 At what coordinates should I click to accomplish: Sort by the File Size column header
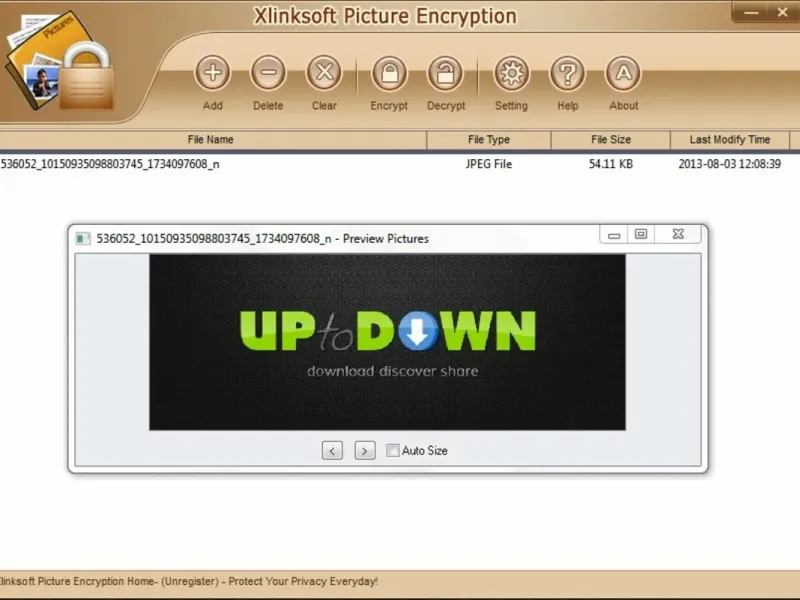(x=611, y=140)
